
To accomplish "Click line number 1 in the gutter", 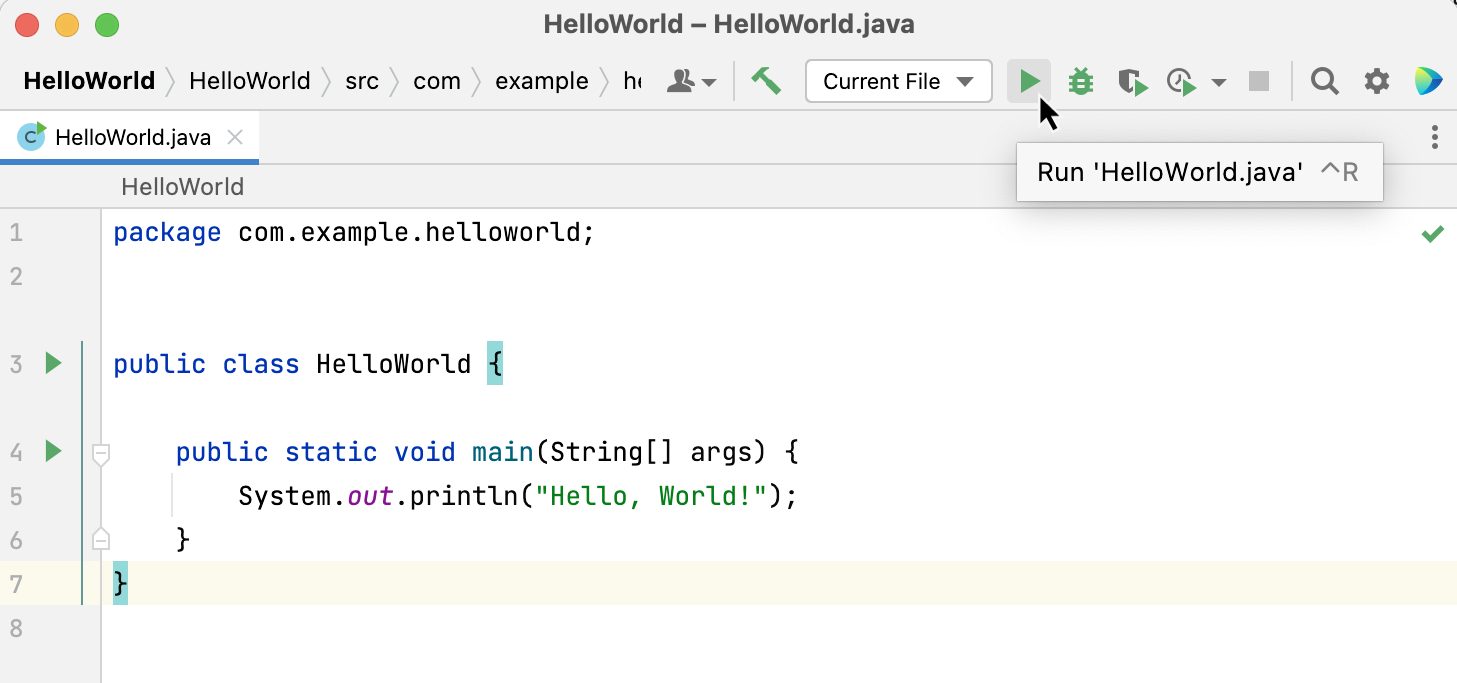I will pyautogui.click(x=16, y=234).
